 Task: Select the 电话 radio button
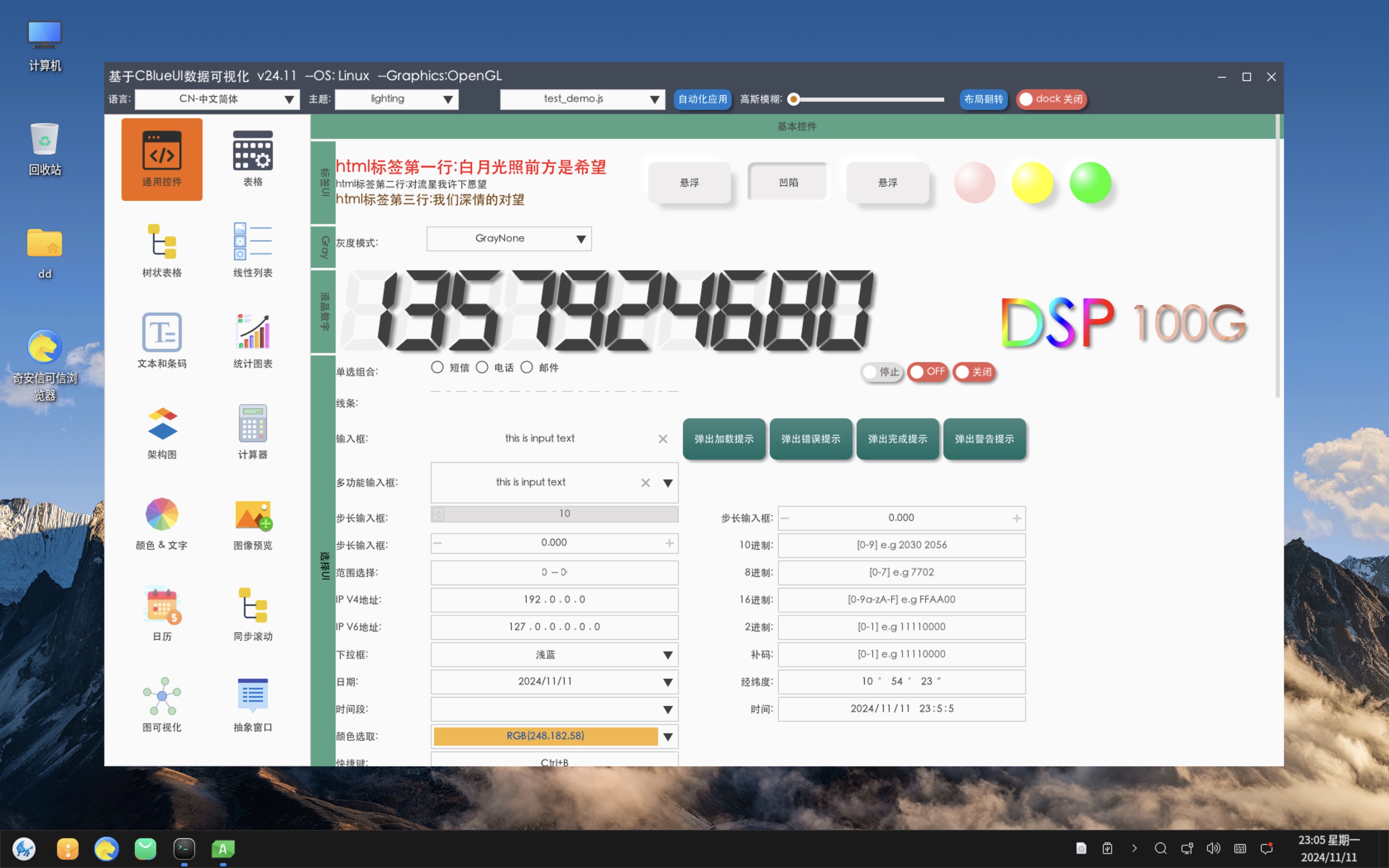(482, 367)
